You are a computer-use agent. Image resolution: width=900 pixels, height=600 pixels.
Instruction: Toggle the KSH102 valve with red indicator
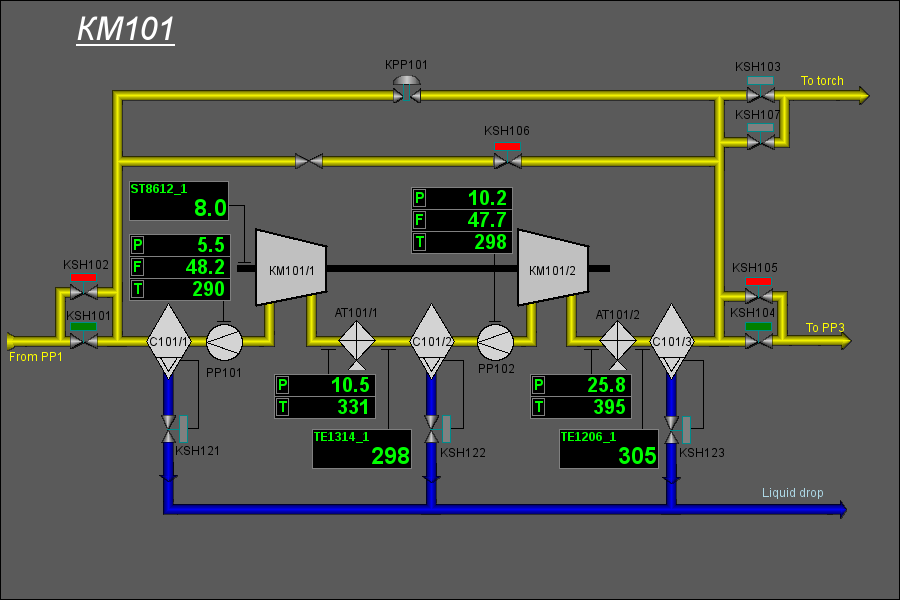coord(84,292)
